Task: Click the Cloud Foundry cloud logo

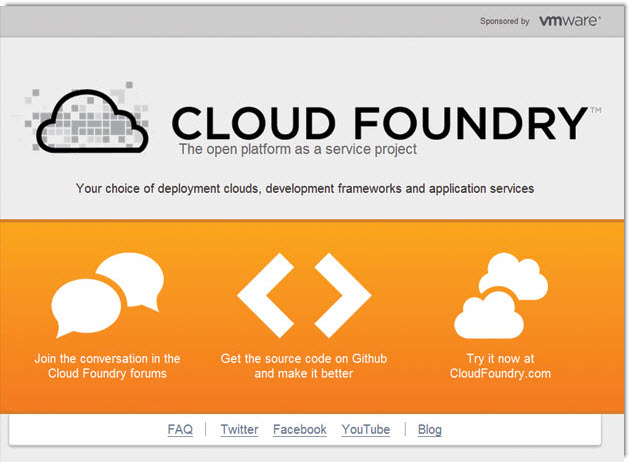Action: click(x=92, y=121)
